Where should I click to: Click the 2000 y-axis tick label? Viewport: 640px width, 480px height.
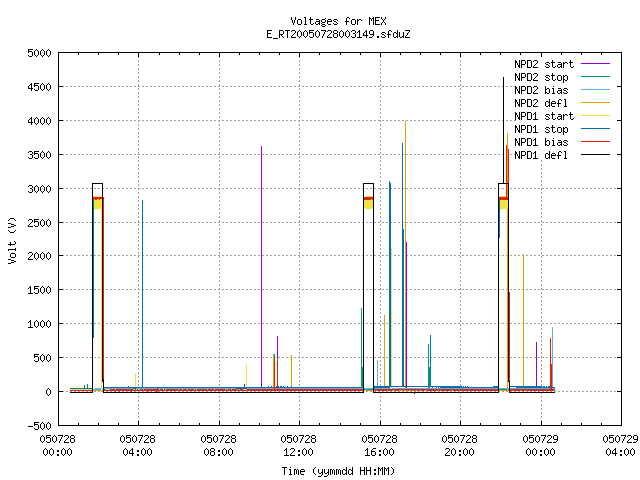point(40,256)
